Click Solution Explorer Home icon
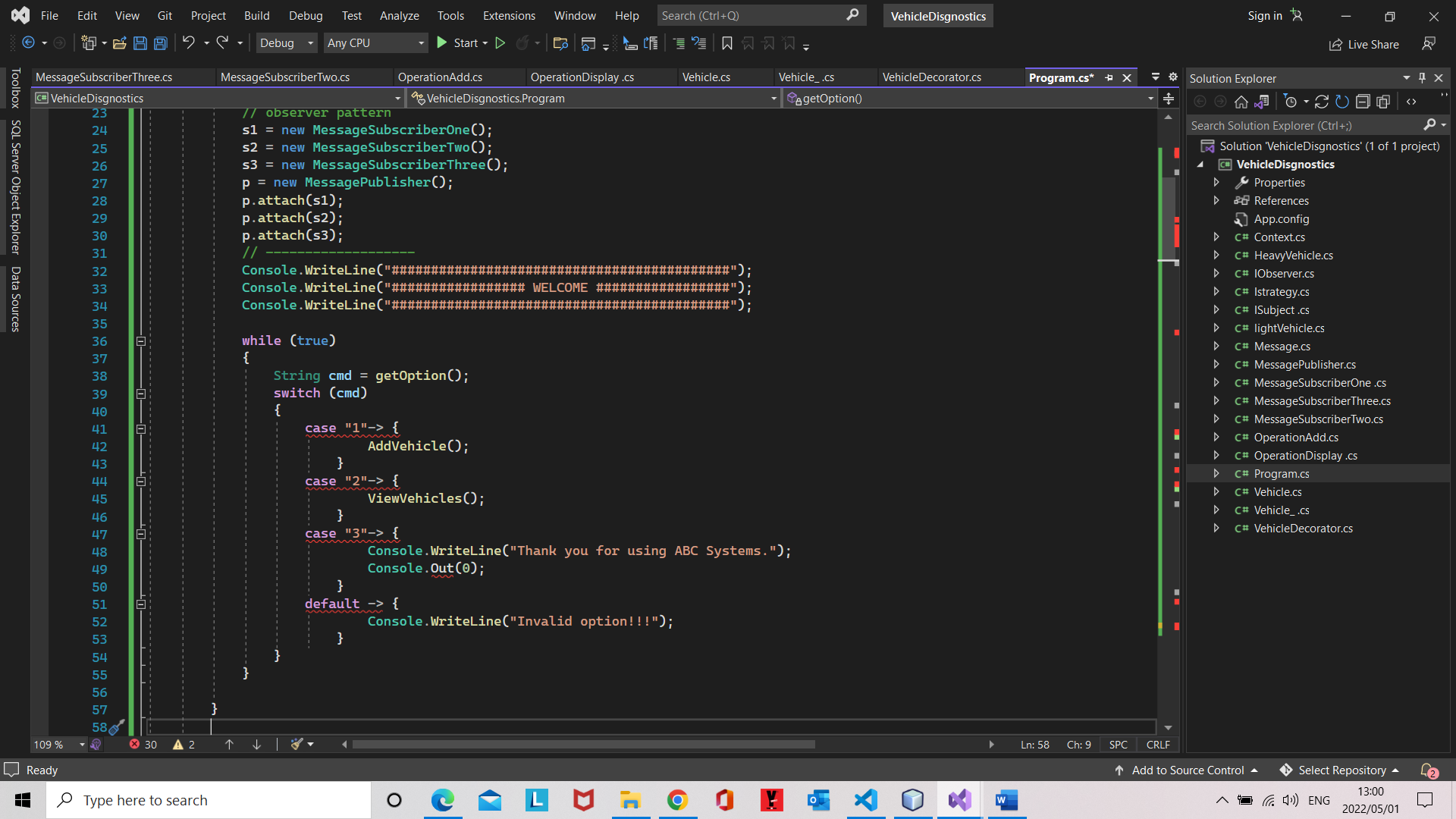1456x819 pixels. pyautogui.click(x=1241, y=102)
